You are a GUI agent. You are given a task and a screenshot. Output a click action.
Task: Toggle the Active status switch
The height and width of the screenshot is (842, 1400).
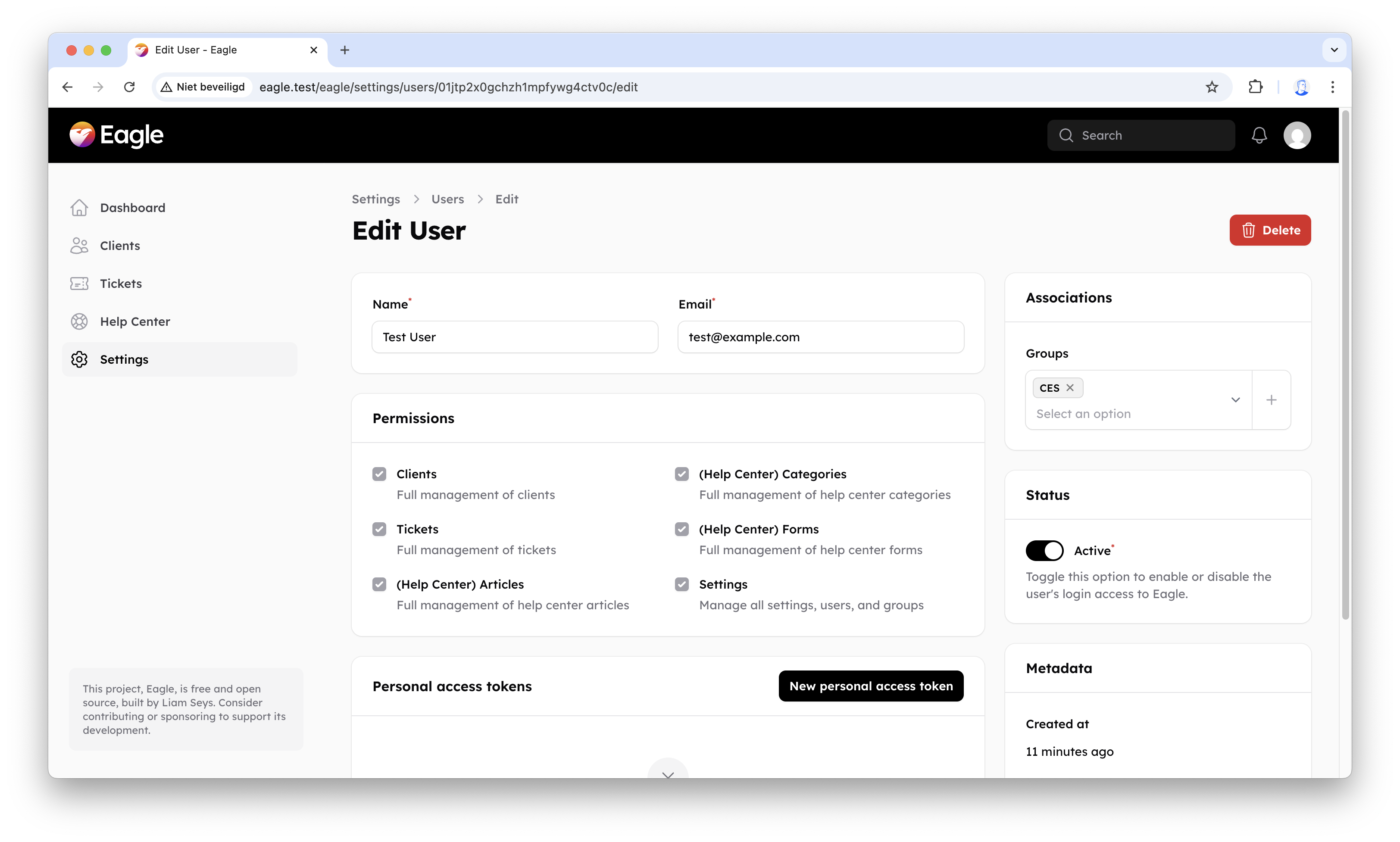[x=1044, y=550]
